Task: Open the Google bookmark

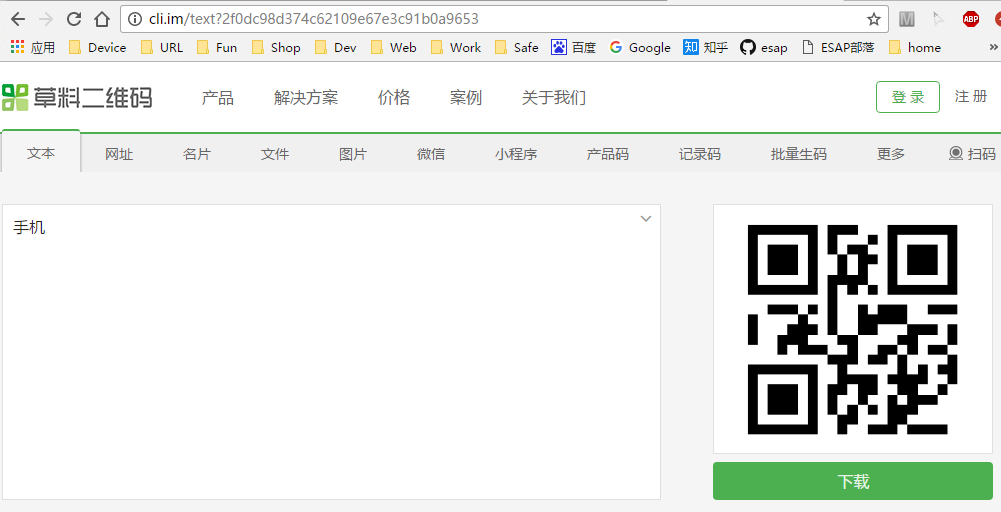Action: tap(640, 47)
